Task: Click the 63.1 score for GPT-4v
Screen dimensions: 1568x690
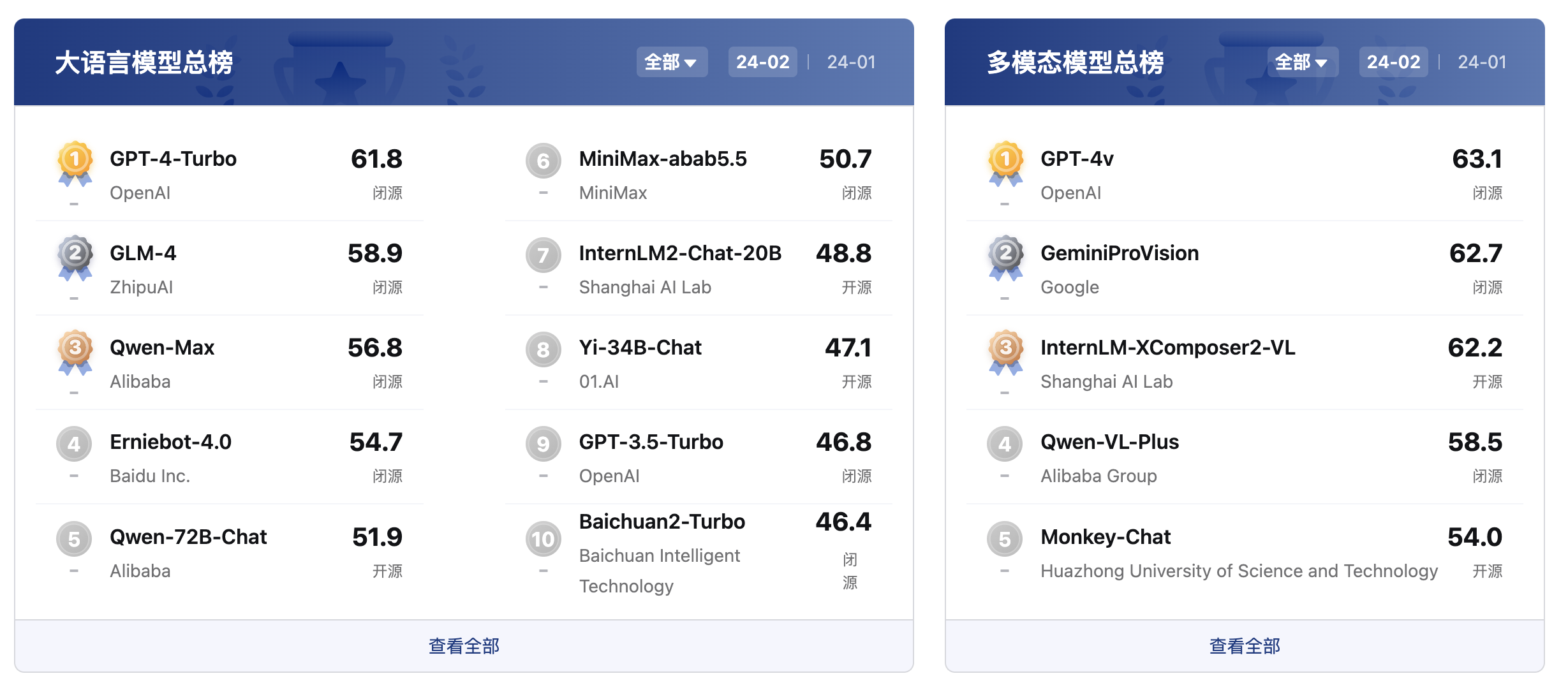Action: (x=1477, y=159)
